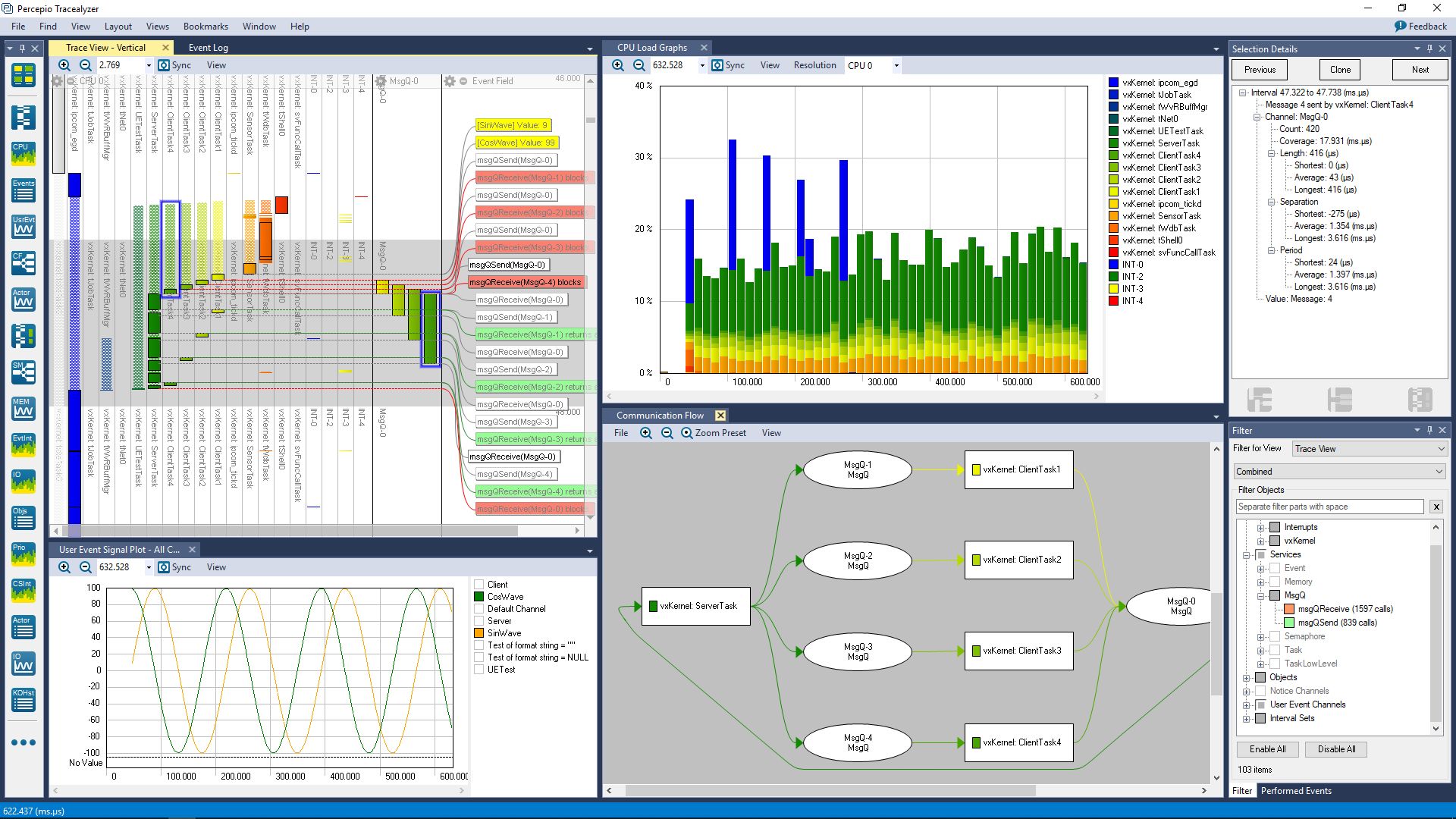Open the MEM memory view sidebar icon
The width and height of the screenshot is (1456, 819).
24,409
